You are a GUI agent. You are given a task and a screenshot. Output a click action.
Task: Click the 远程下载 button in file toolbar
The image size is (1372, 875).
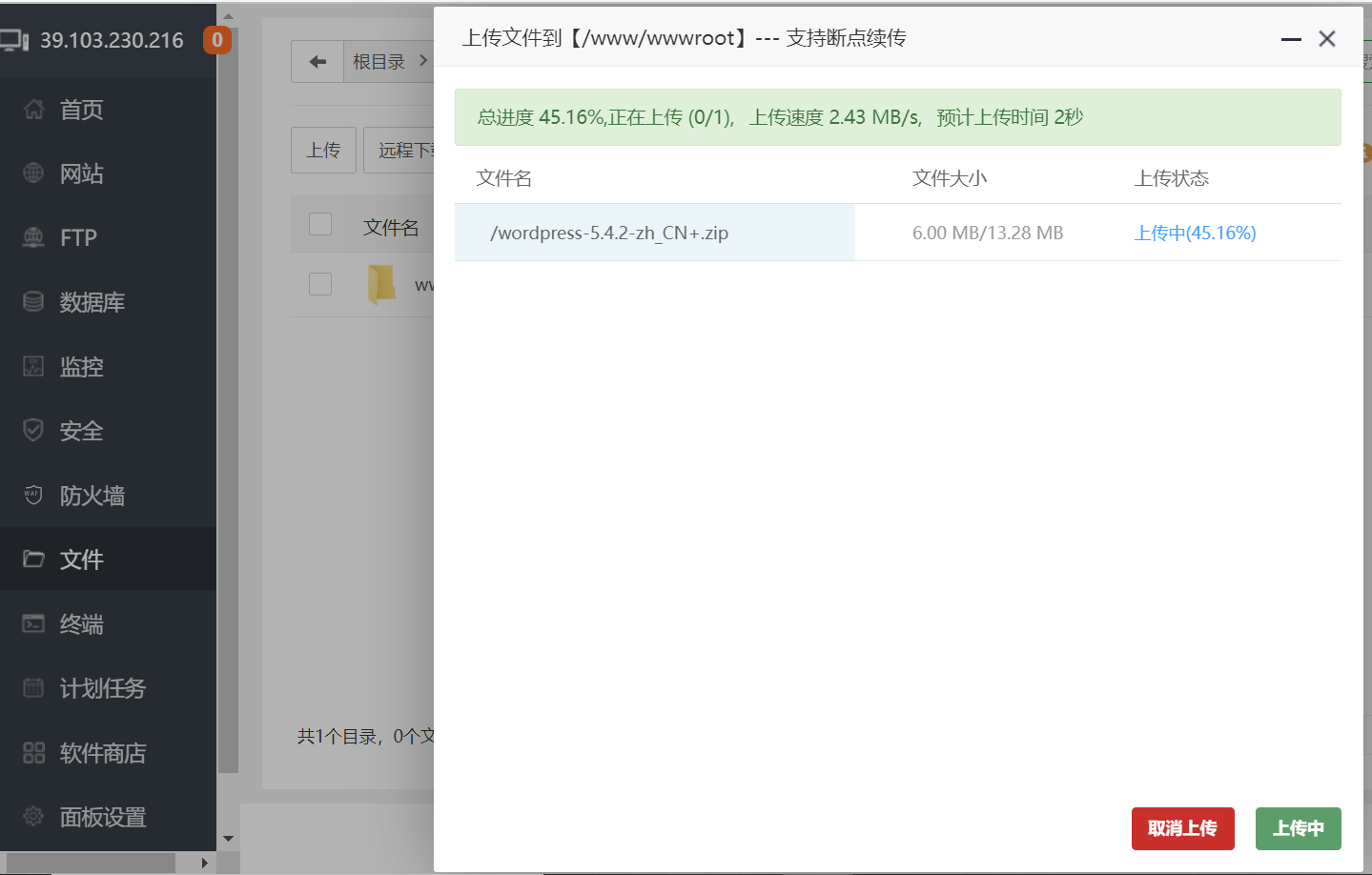point(399,150)
